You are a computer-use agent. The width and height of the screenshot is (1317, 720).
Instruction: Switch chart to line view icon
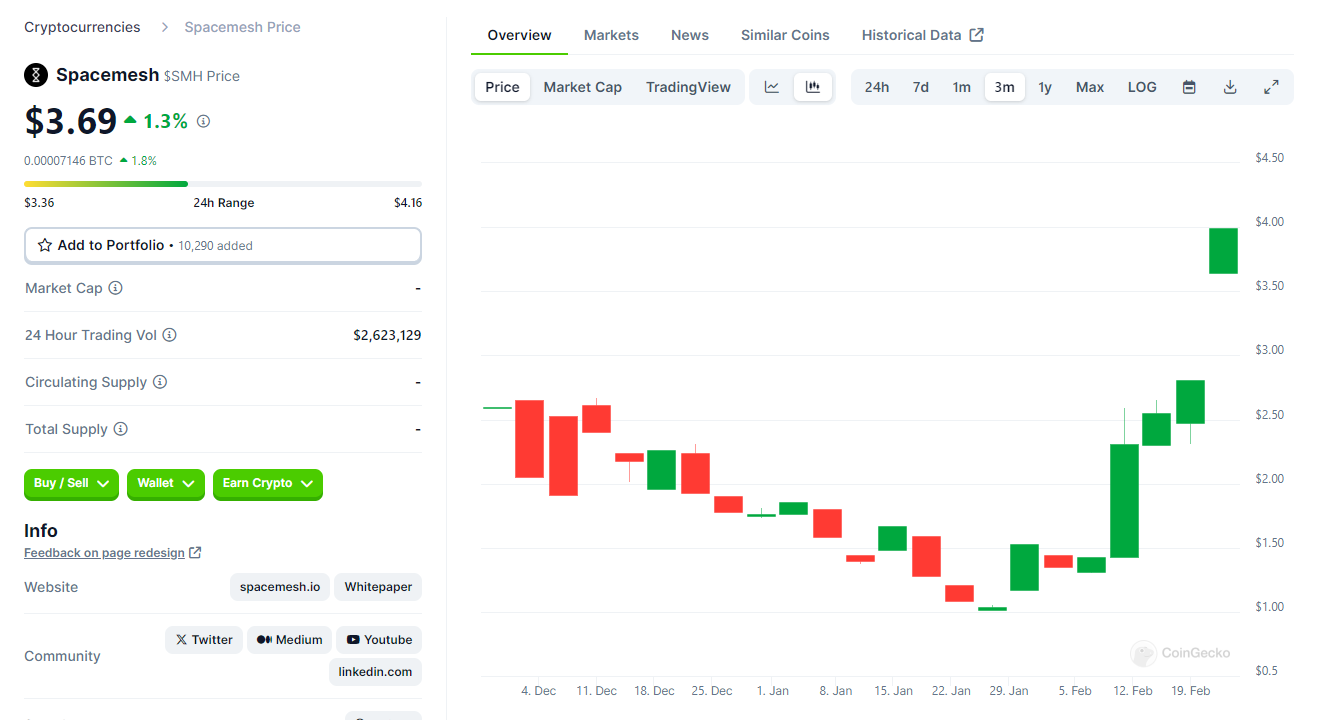point(772,87)
